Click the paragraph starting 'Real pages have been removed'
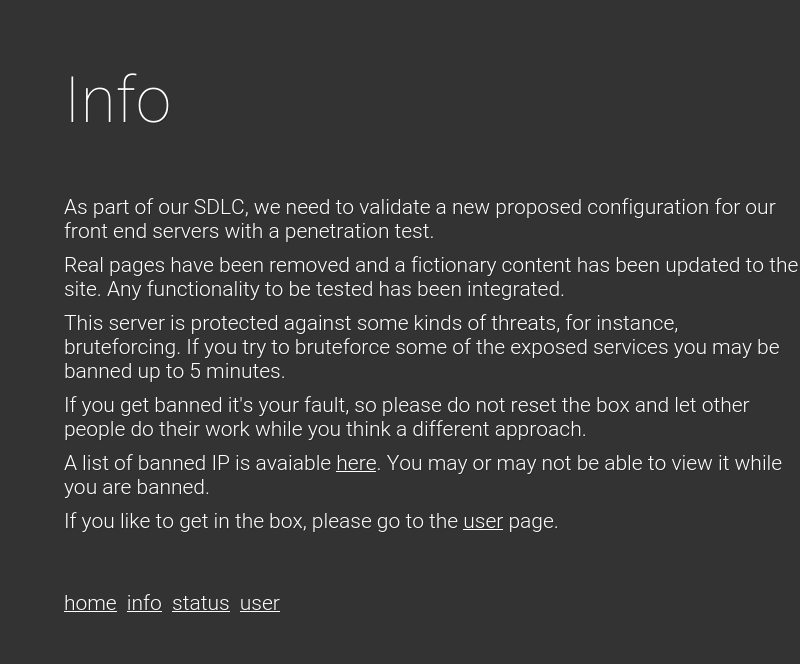This screenshot has width=800, height=664. pos(431,277)
